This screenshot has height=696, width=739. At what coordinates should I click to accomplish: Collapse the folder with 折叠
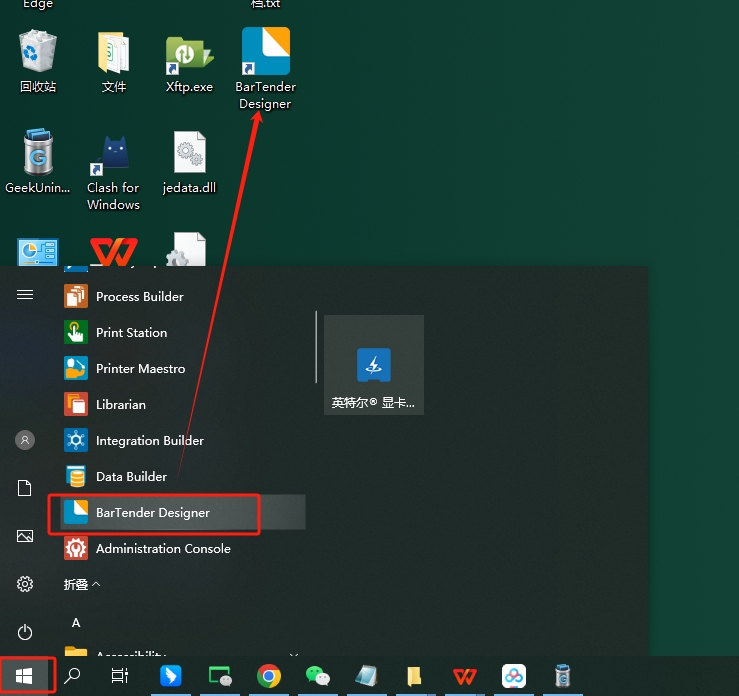click(x=82, y=584)
